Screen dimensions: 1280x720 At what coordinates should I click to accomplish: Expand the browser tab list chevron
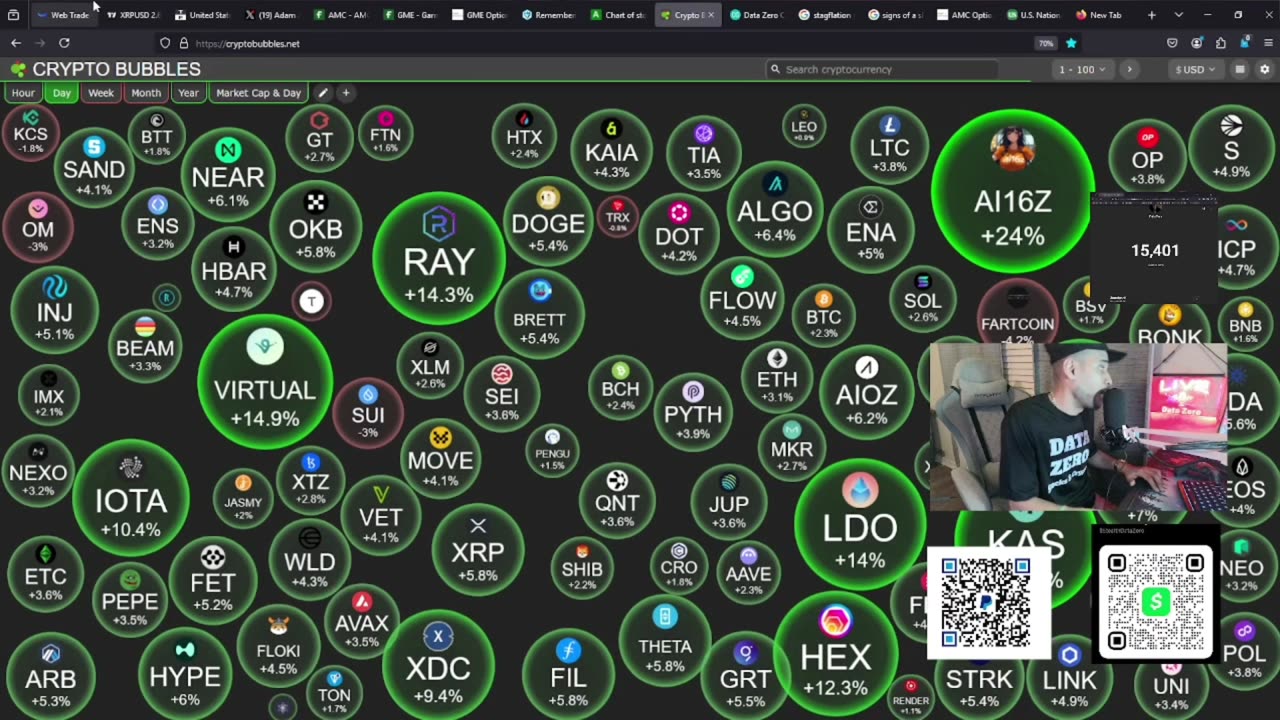click(x=1179, y=15)
